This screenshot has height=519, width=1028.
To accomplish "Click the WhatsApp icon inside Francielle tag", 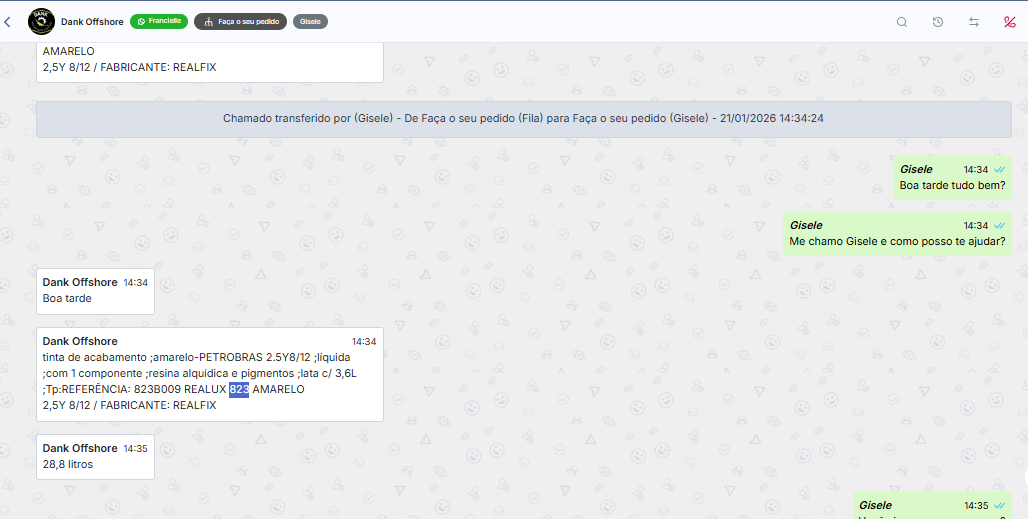I will [x=141, y=21].
